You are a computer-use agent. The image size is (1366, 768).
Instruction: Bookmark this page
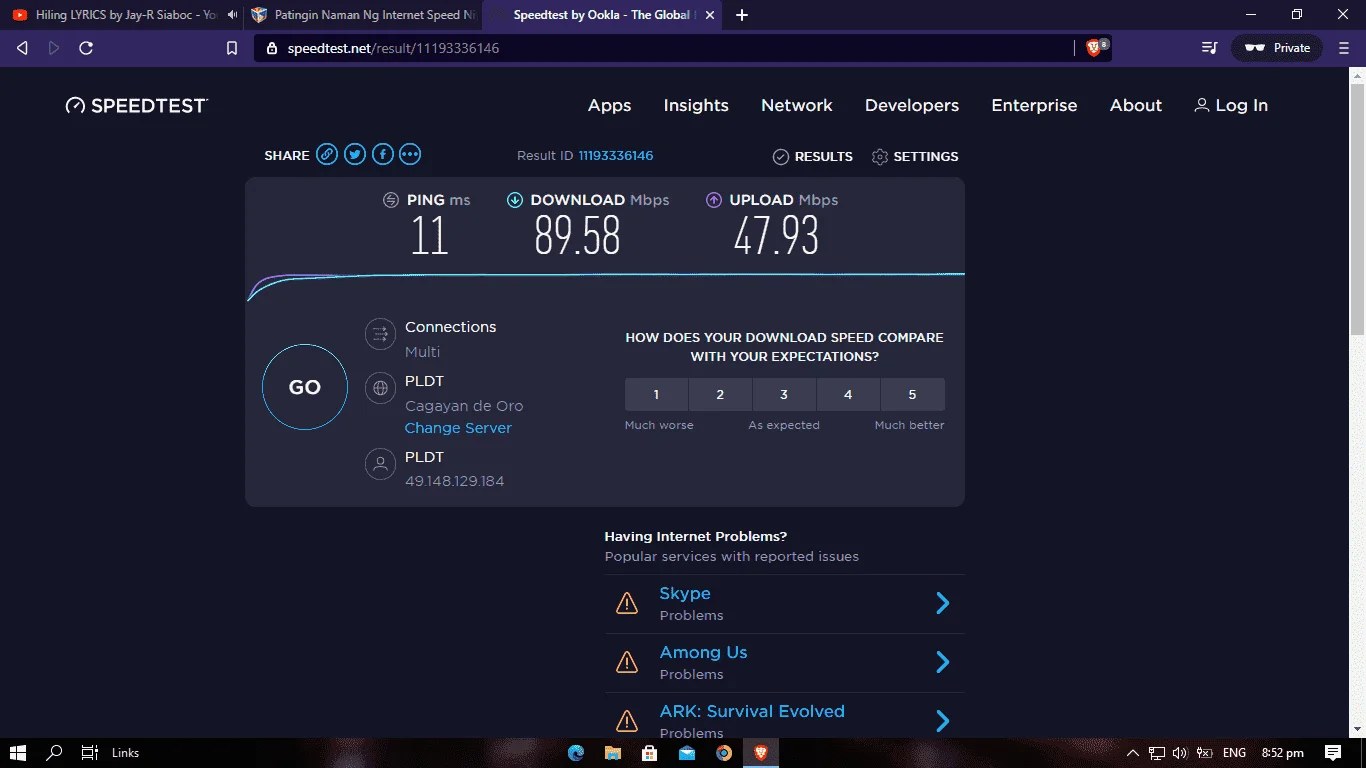(x=232, y=48)
